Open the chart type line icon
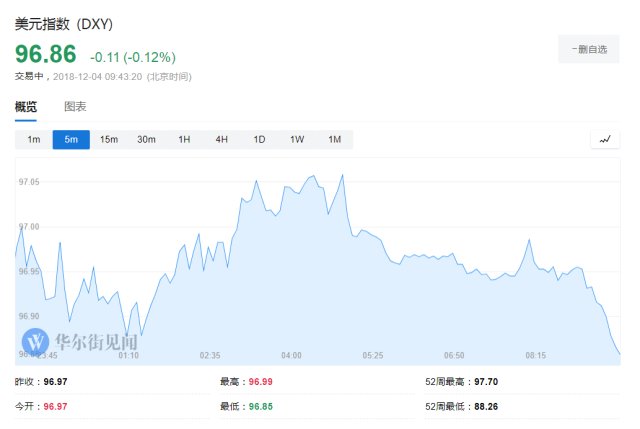640x429 pixels. [x=604, y=140]
